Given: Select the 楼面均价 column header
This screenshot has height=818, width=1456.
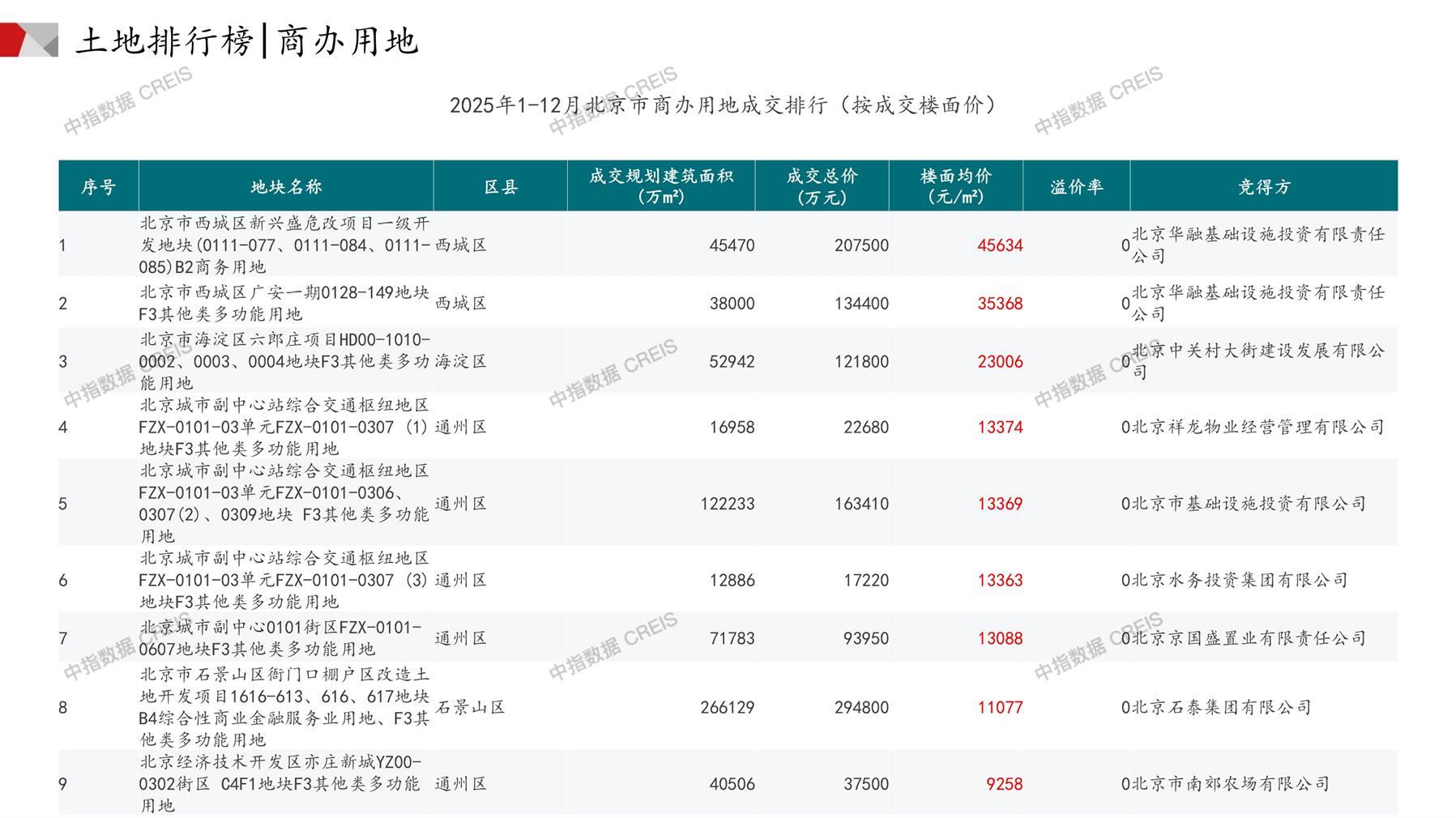Looking at the screenshot, I should (x=955, y=187).
